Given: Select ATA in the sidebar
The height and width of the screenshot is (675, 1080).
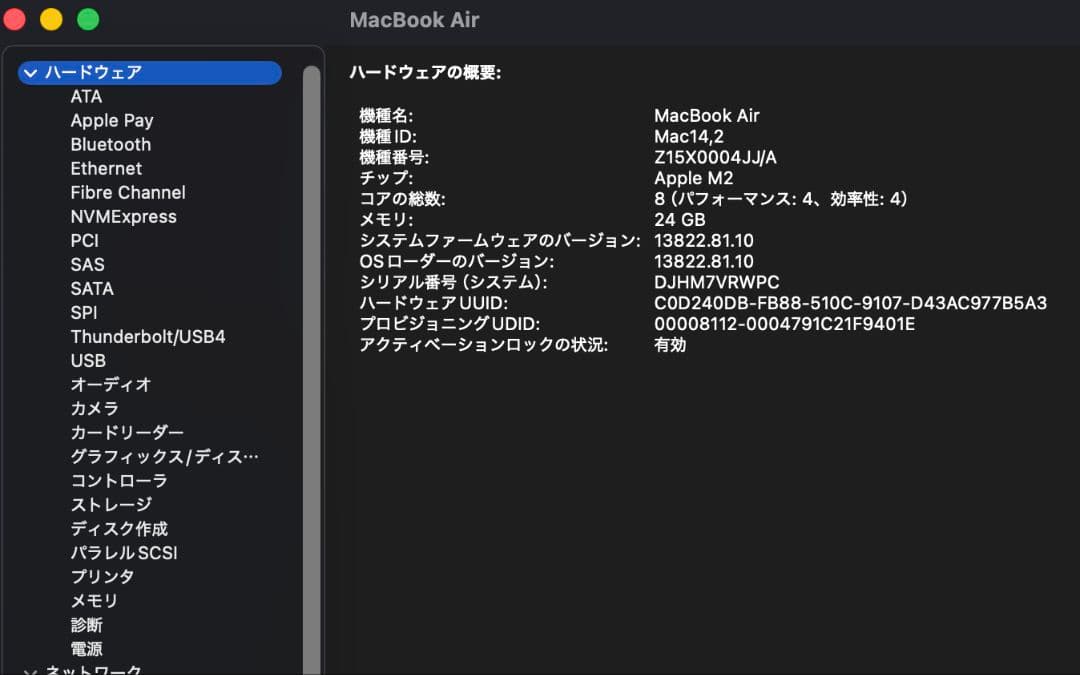Looking at the screenshot, I should (x=86, y=96).
